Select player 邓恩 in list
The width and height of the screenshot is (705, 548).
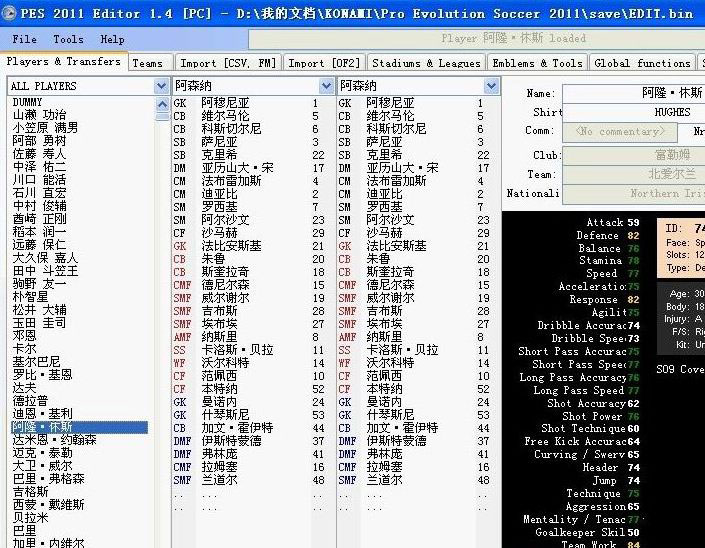pyautogui.click(x=24, y=336)
